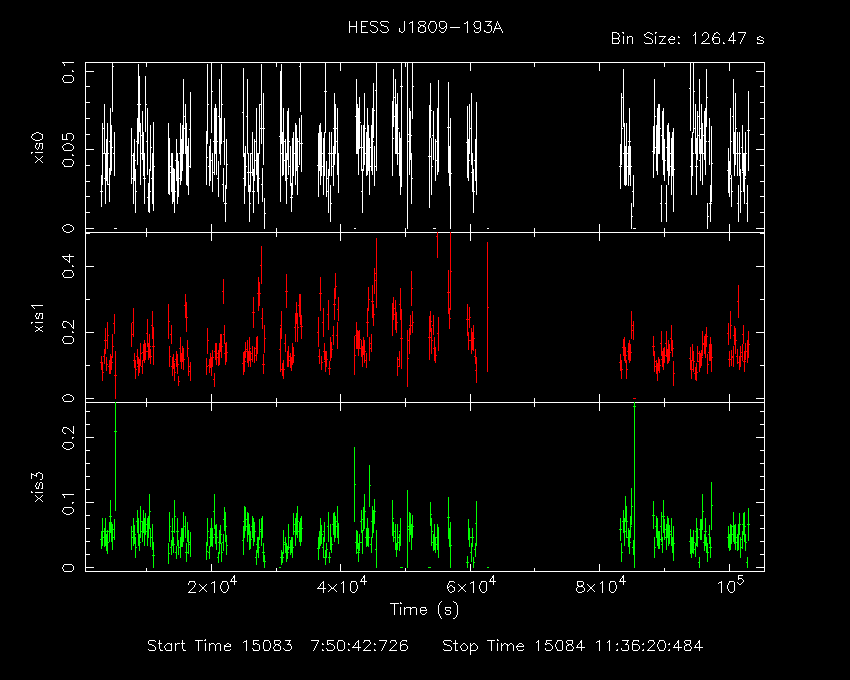Click the 0.4 tick label on xis1 axis
This screenshot has width=850, height=680.
(69, 267)
